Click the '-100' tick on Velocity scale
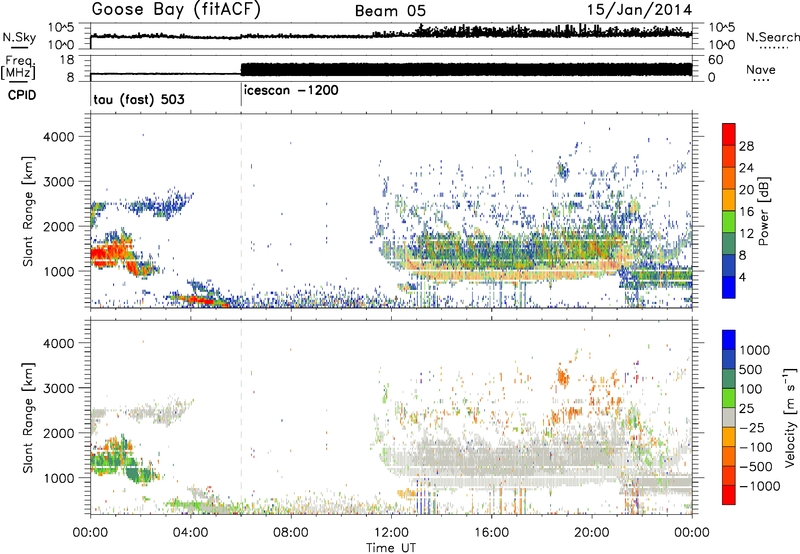 pos(756,447)
